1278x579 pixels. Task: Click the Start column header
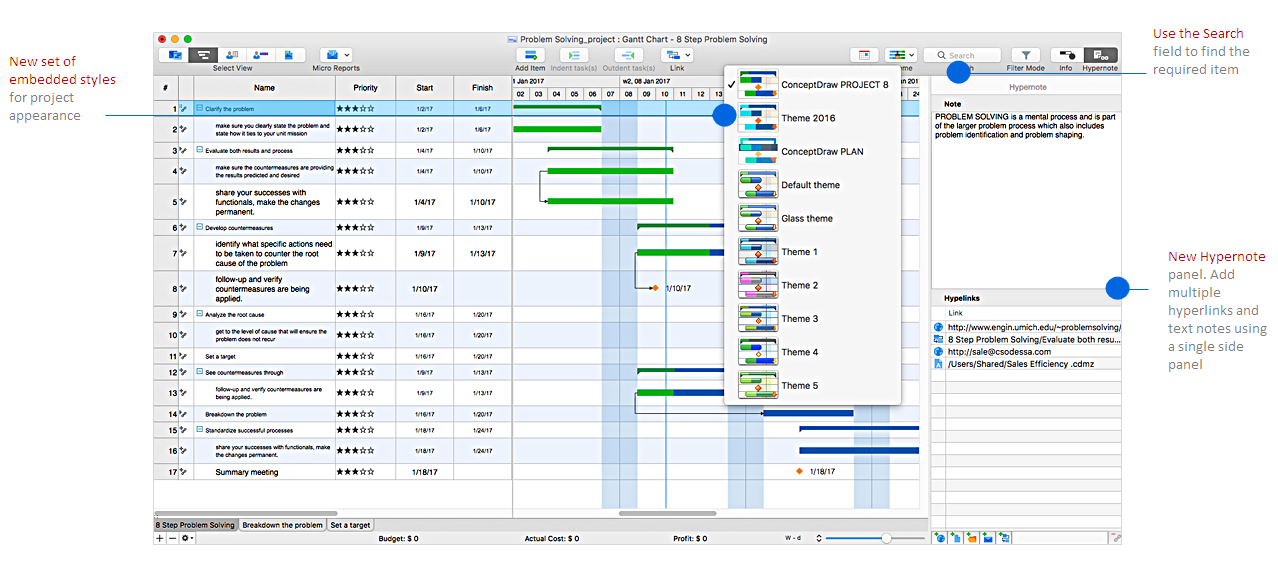[x=425, y=88]
